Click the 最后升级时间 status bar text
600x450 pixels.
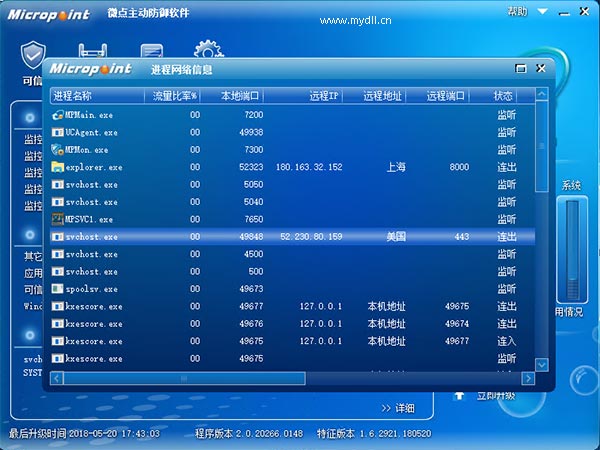click(x=84, y=434)
